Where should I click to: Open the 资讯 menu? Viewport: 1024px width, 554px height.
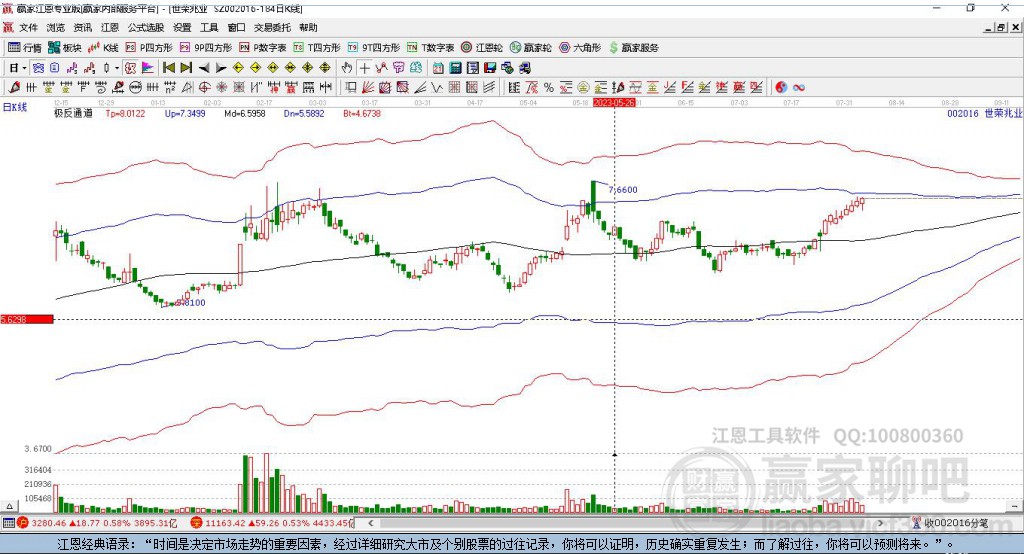click(82, 27)
